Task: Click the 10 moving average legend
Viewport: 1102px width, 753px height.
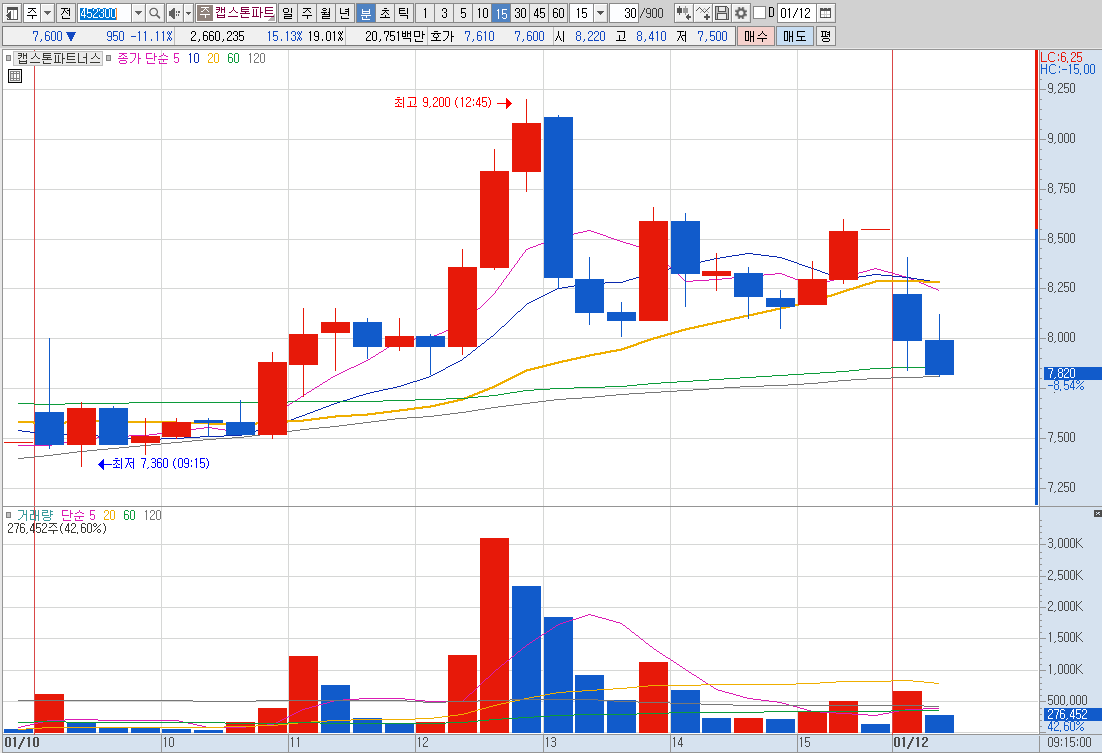Action: [x=193, y=58]
